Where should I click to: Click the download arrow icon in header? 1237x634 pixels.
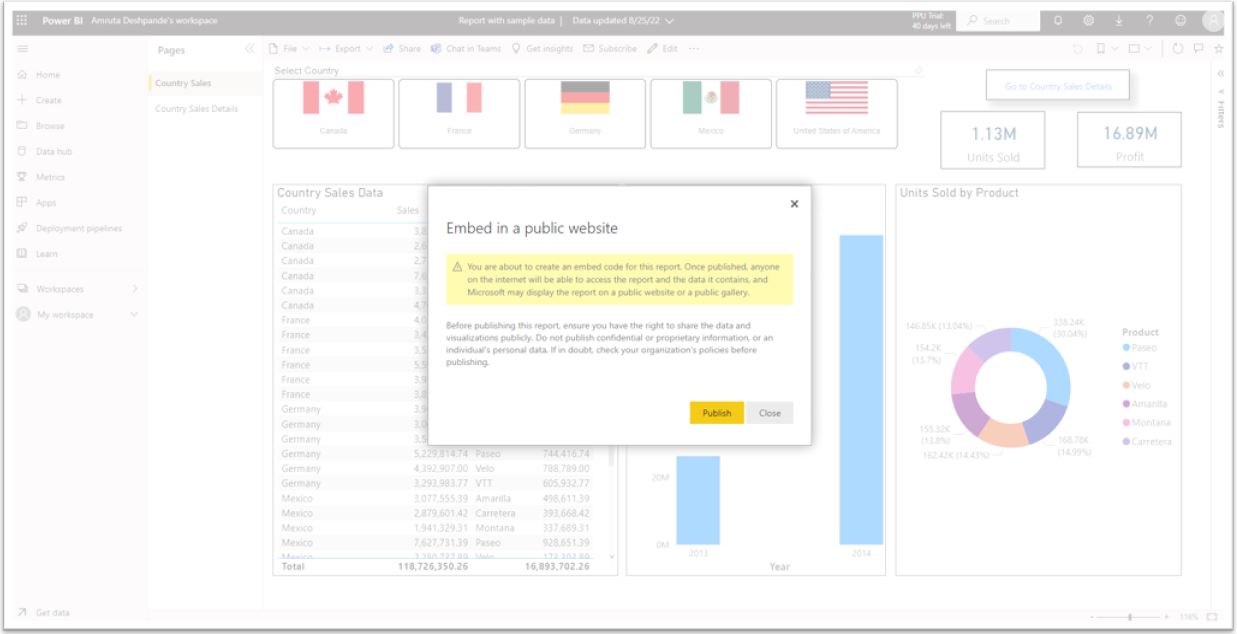click(x=1118, y=21)
